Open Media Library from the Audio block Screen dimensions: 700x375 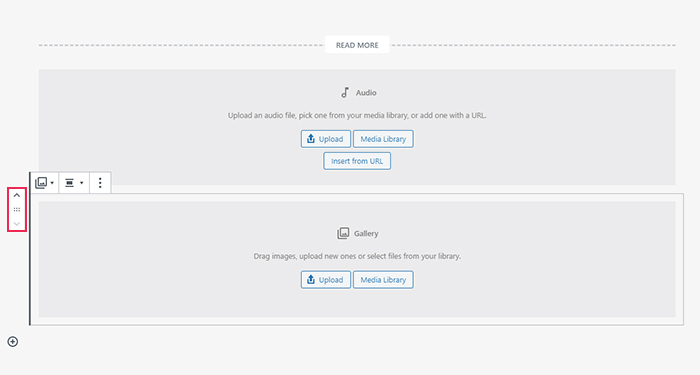pyautogui.click(x=383, y=139)
